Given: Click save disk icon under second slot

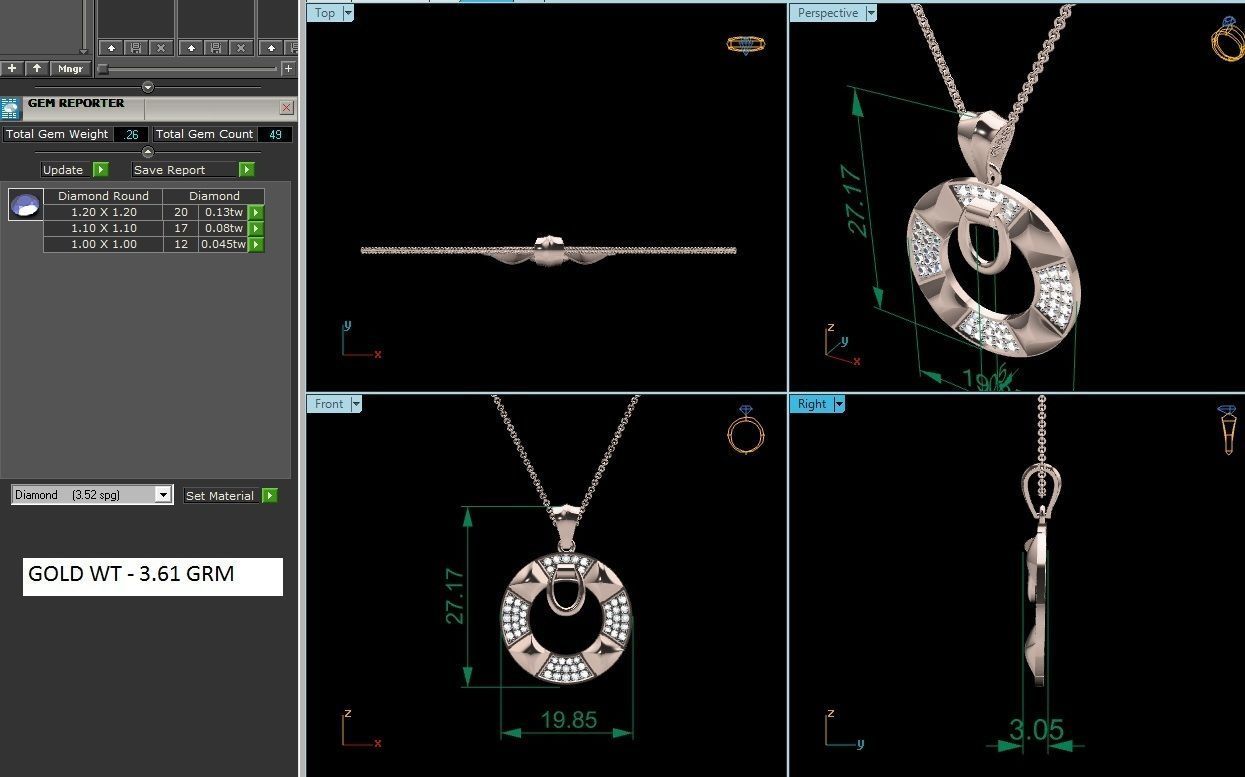Looking at the screenshot, I should 215,48.
